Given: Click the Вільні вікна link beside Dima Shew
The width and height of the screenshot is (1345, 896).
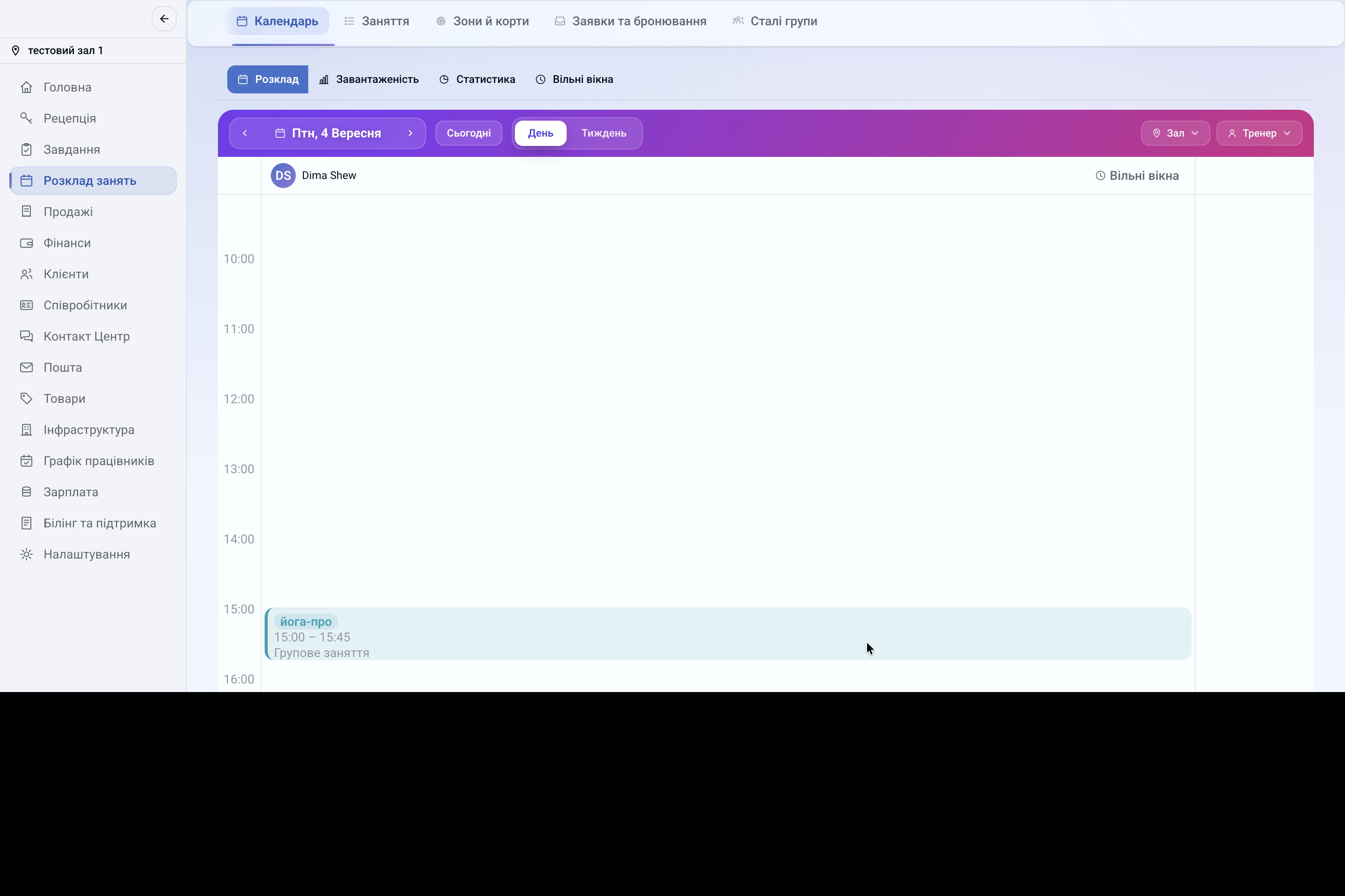Looking at the screenshot, I should tap(1137, 176).
